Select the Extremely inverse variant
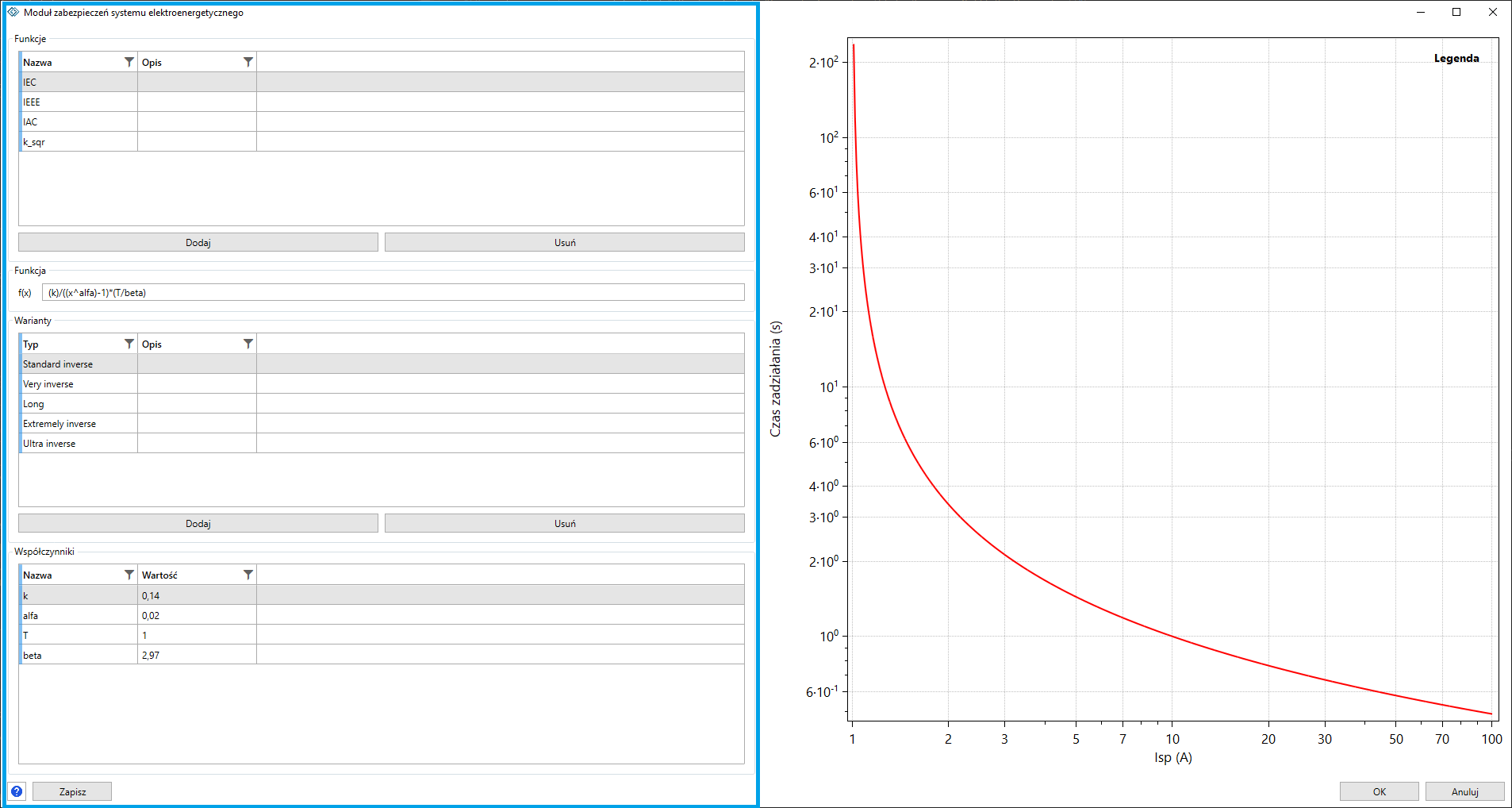1512x808 pixels. coord(382,423)
